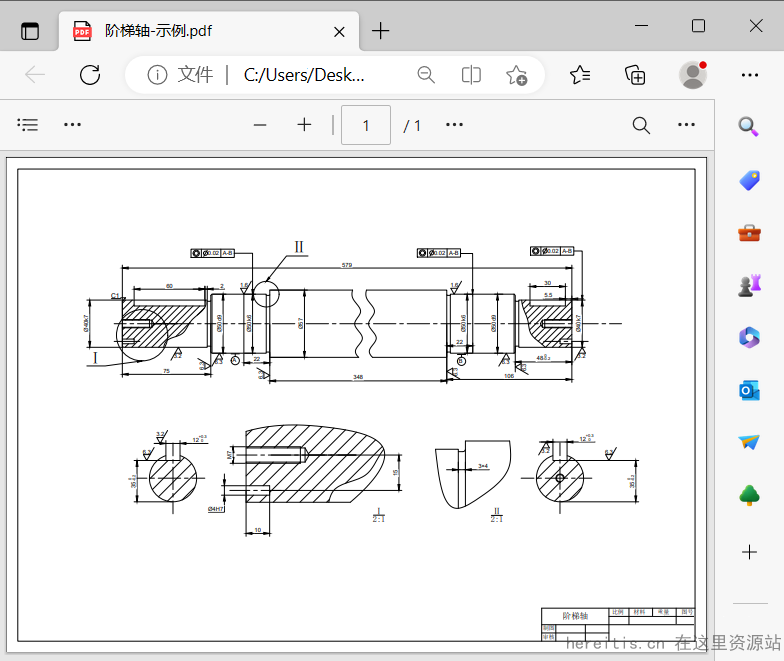Open the Favorites list
The height and width of the screenshot is (661, 784).
pyautogui.click(x=580, y=75)
